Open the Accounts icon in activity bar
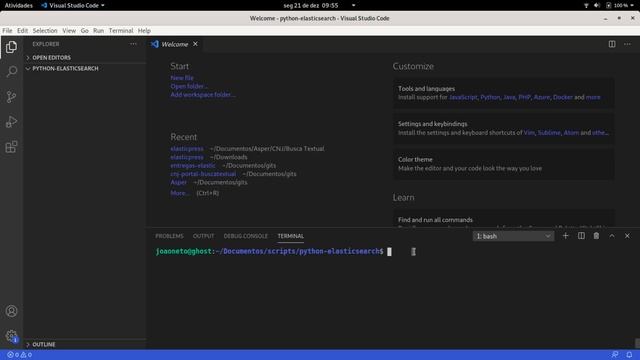 11,311
